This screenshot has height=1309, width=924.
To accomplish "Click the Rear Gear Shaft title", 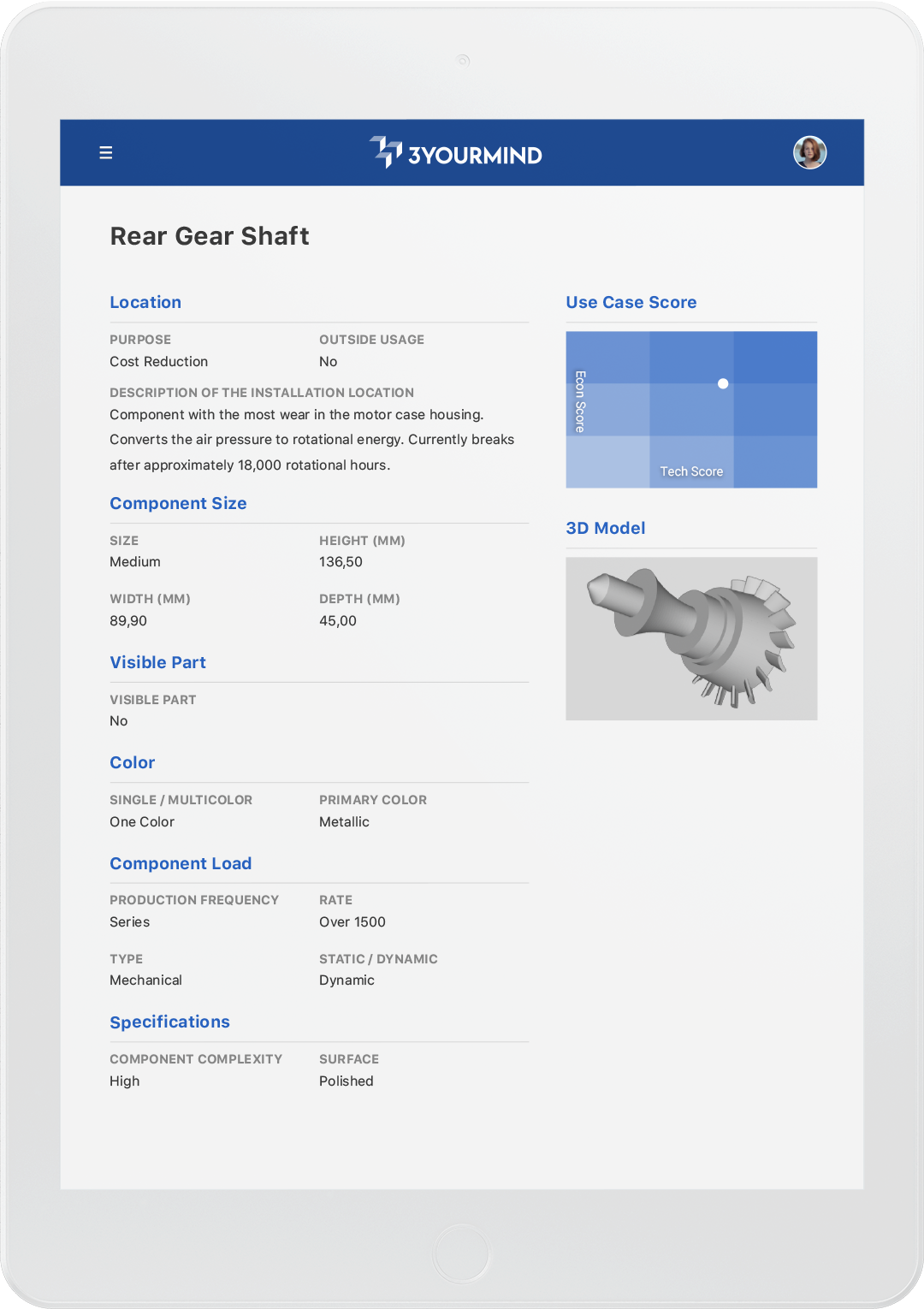I will pos(210,236).
